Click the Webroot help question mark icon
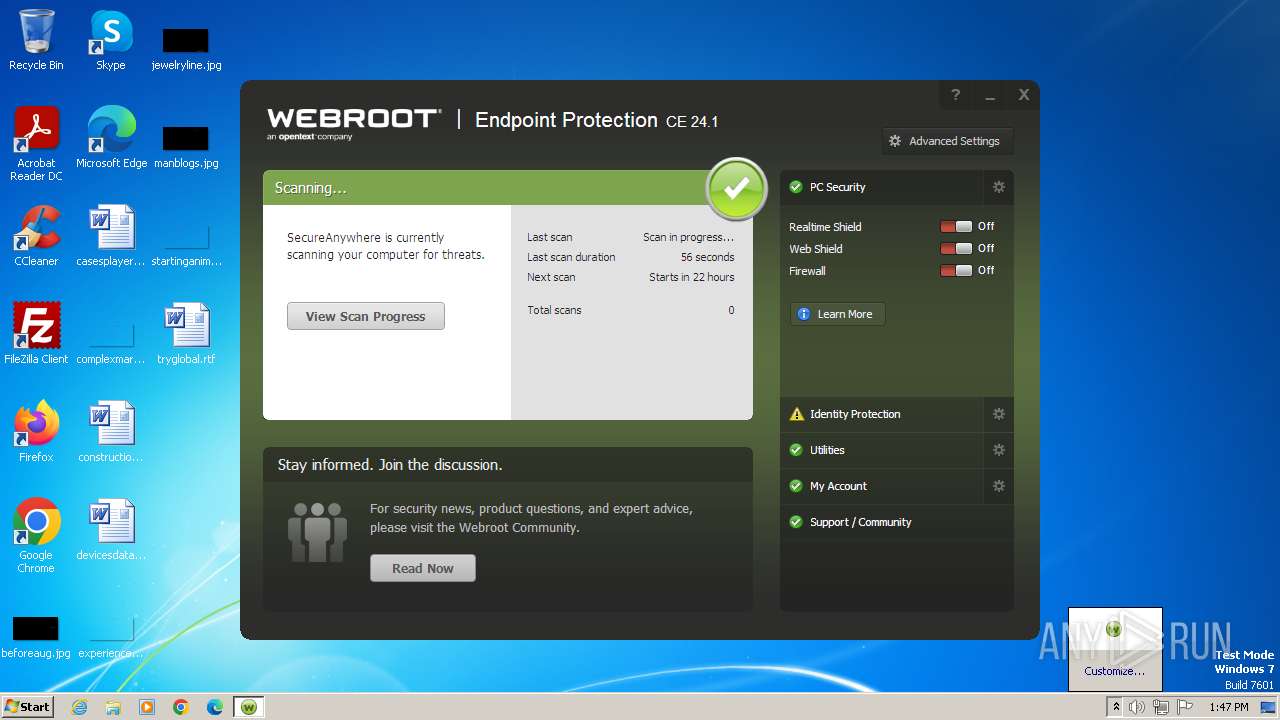The image size is (1280, 720). [x=955, y=95]
